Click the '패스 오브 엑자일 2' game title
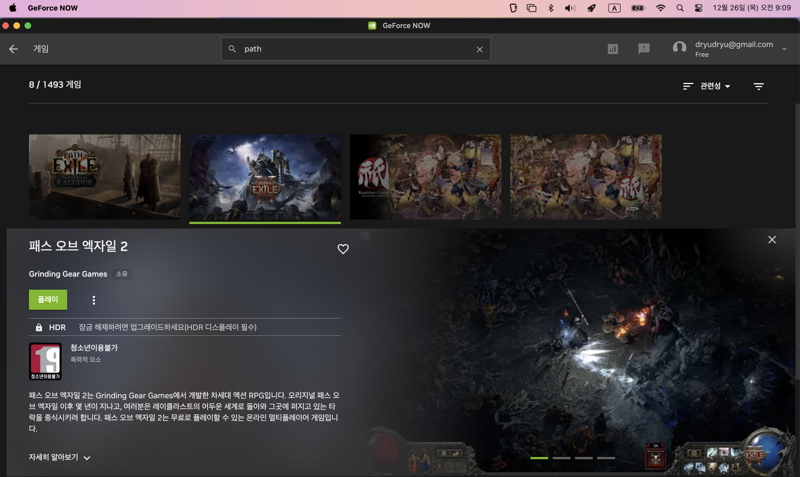Image resolution: width=800 pixels, height=477 pixels. [x=78, y=246]
